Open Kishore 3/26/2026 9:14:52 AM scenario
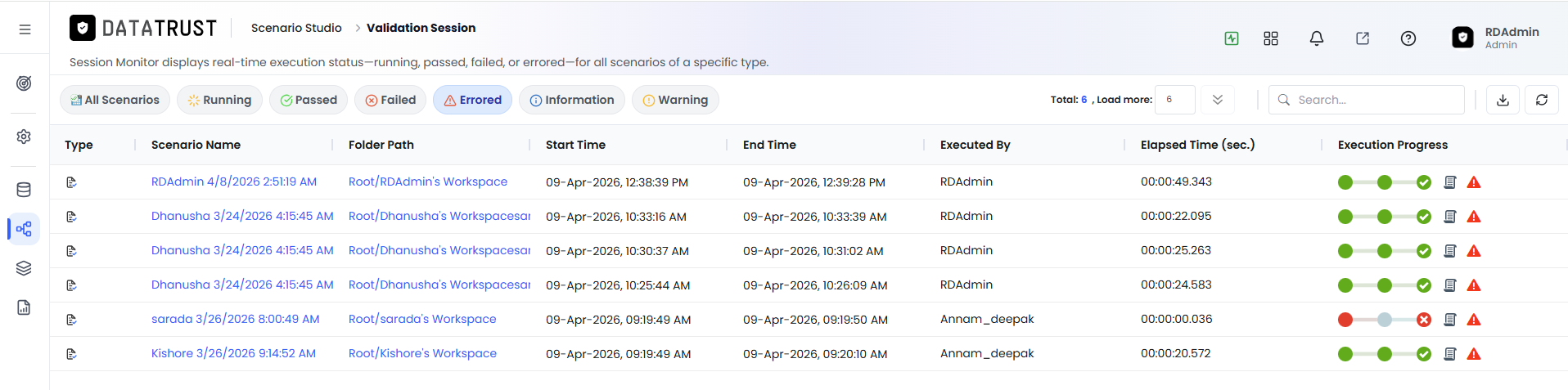The width and height of the screenshot is (1568, 390). coord(233,353)
